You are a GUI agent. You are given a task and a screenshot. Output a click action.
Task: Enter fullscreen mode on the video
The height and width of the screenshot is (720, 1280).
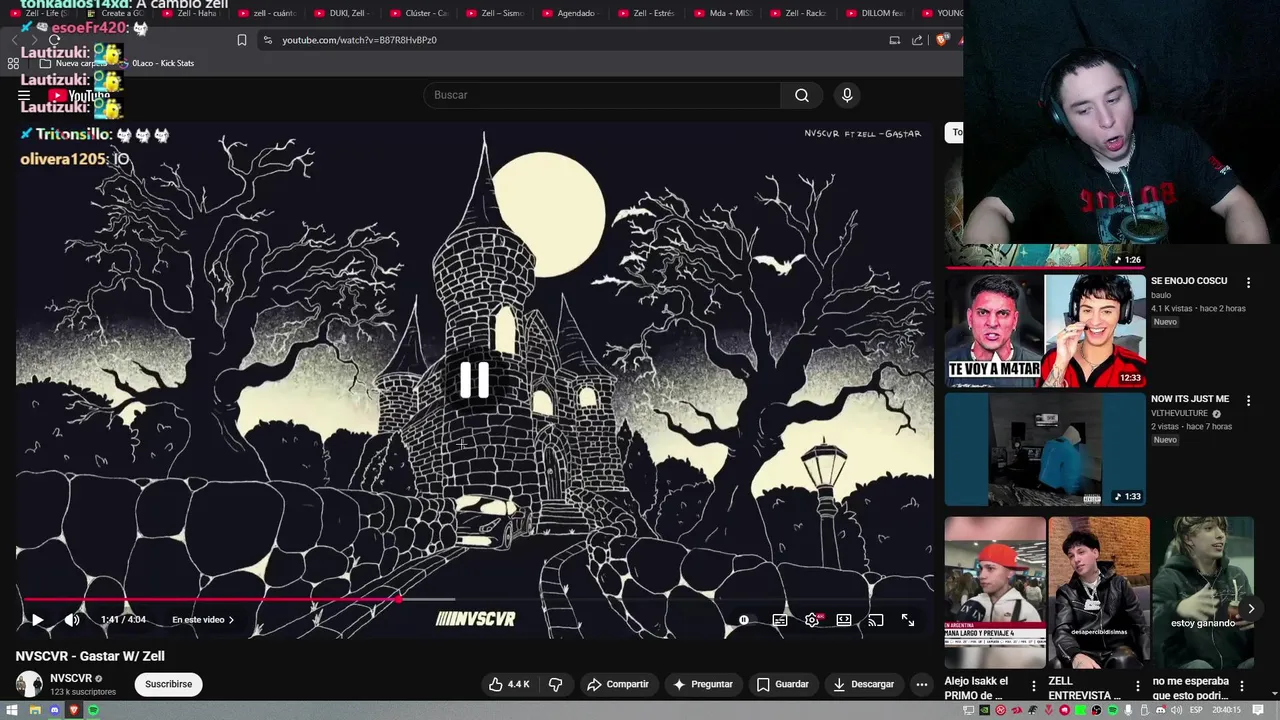[908, 620]
